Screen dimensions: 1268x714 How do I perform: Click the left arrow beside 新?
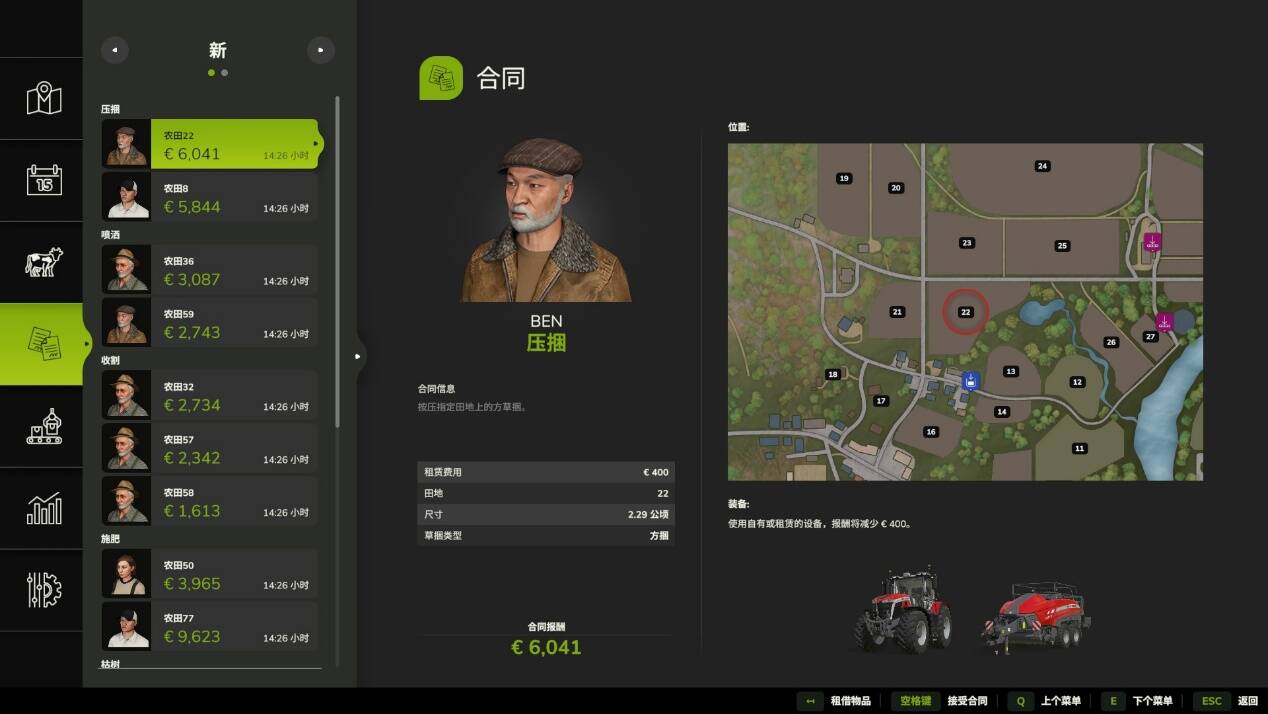click(x=115, y=50)
